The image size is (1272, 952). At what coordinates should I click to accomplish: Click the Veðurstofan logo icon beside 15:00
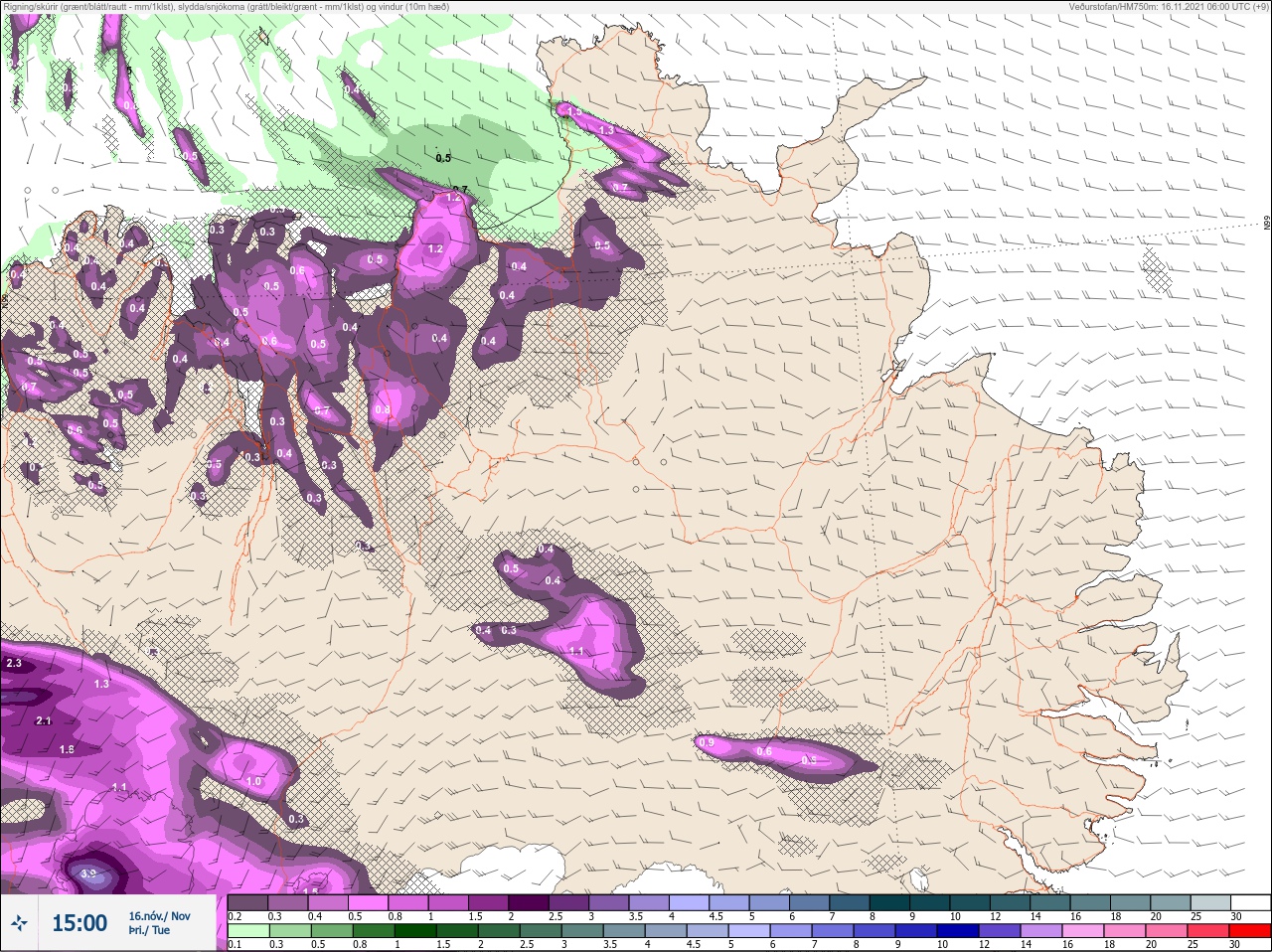(19, 923)
